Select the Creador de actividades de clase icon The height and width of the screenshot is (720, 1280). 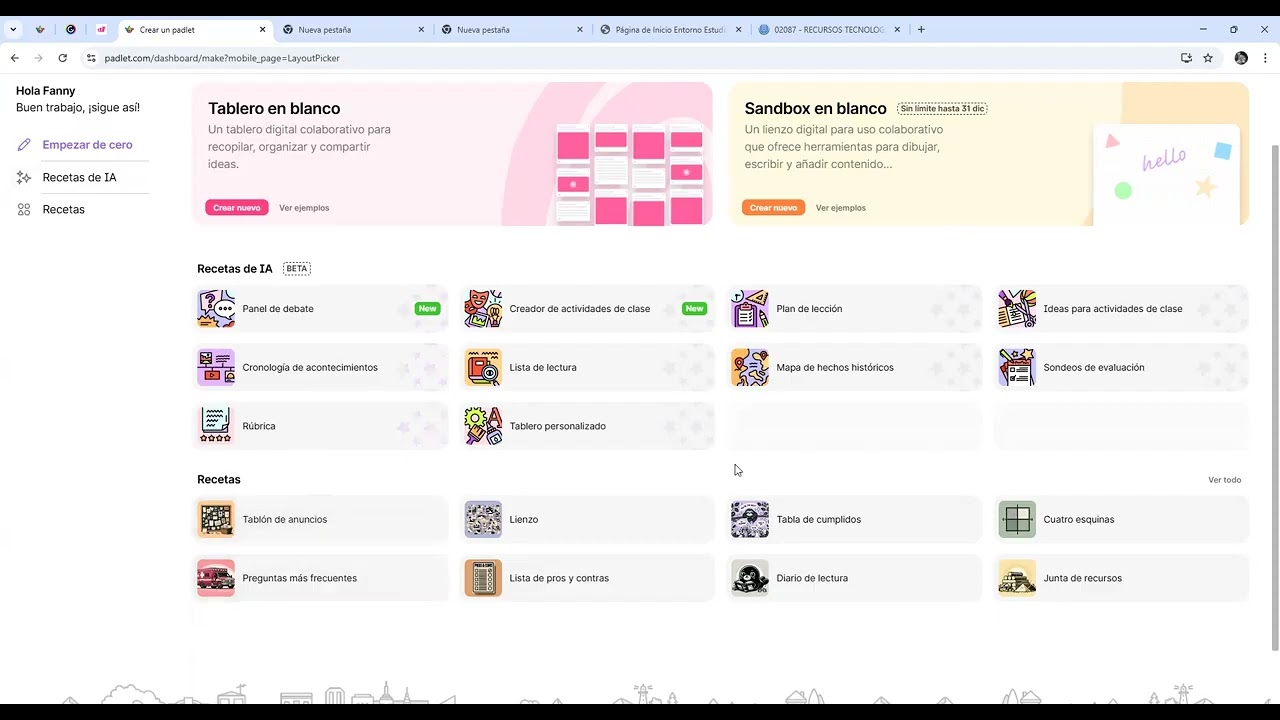[483, 309]
